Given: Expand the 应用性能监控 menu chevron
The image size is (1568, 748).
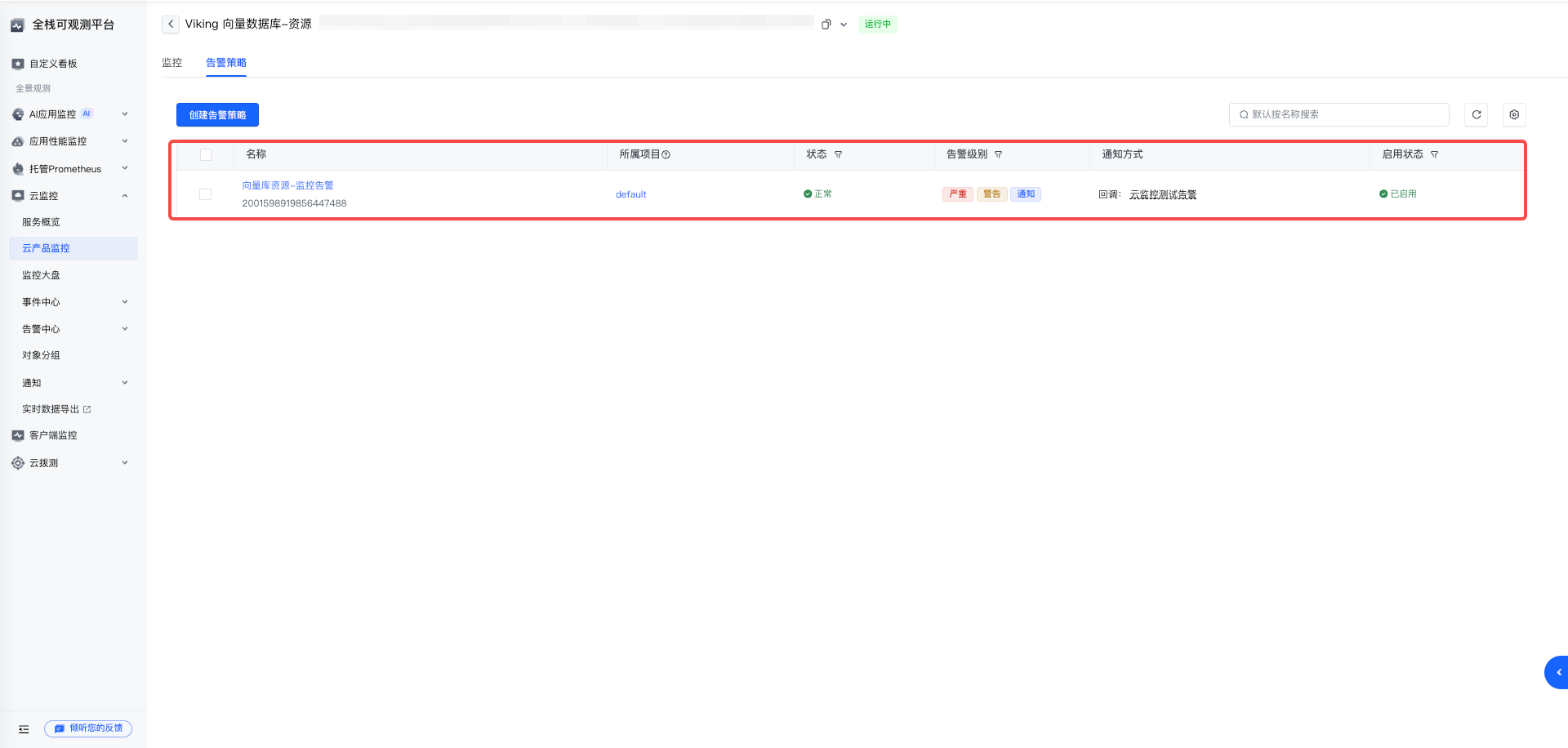Looking at the screenshot, I should (x=125, y=141).
